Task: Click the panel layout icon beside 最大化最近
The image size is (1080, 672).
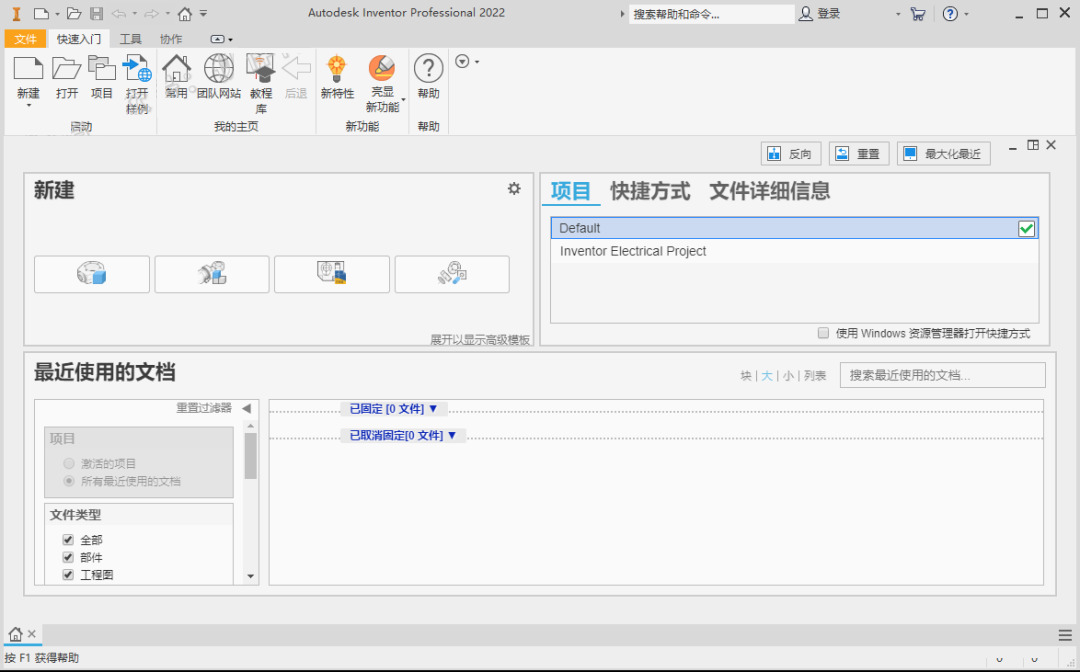Action: coord(1032,145)
